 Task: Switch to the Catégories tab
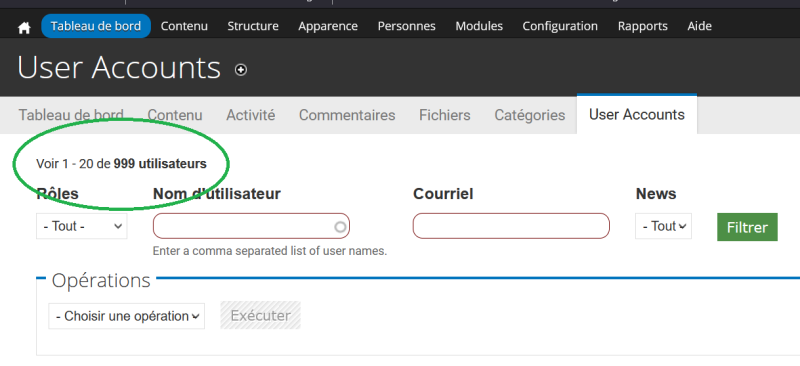coord(530,115)
